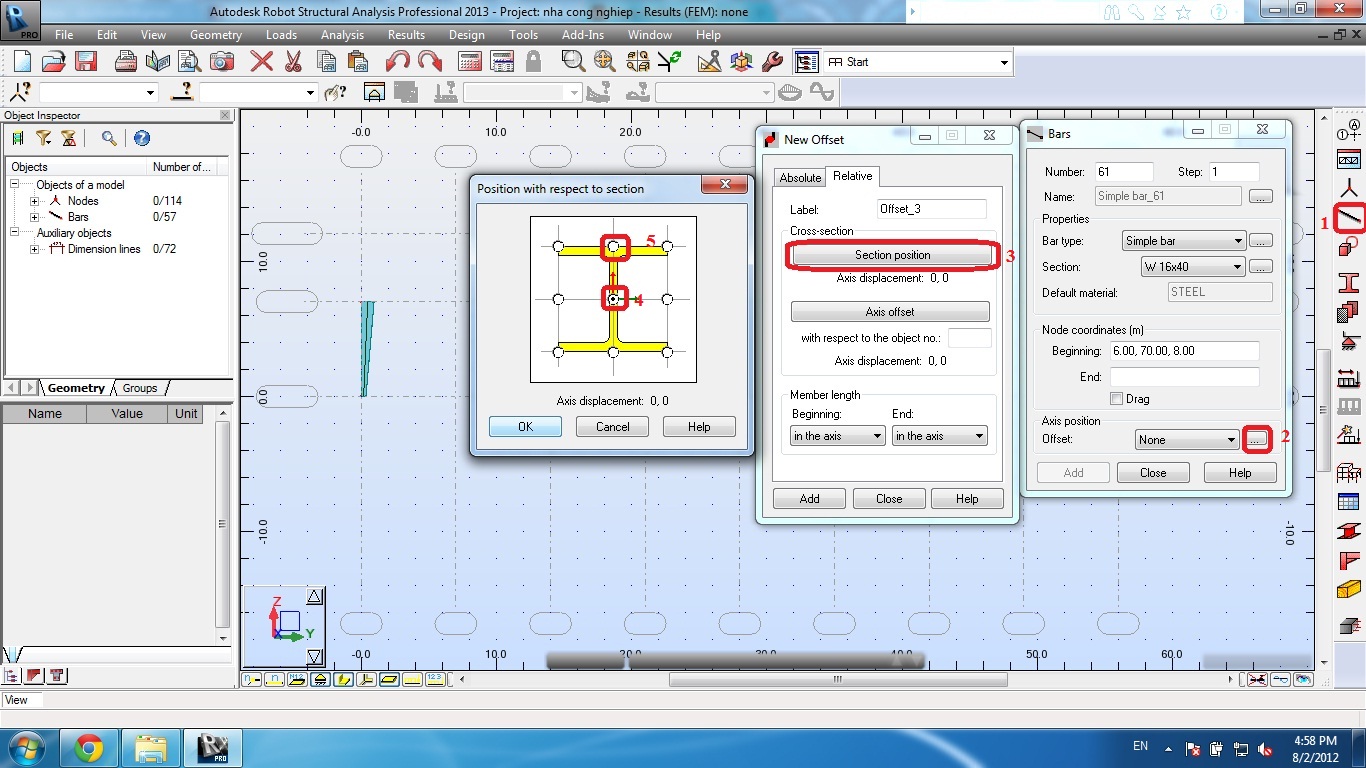Open the Start layout dropdown
Screen dimensions: 1366x768
1004,62
